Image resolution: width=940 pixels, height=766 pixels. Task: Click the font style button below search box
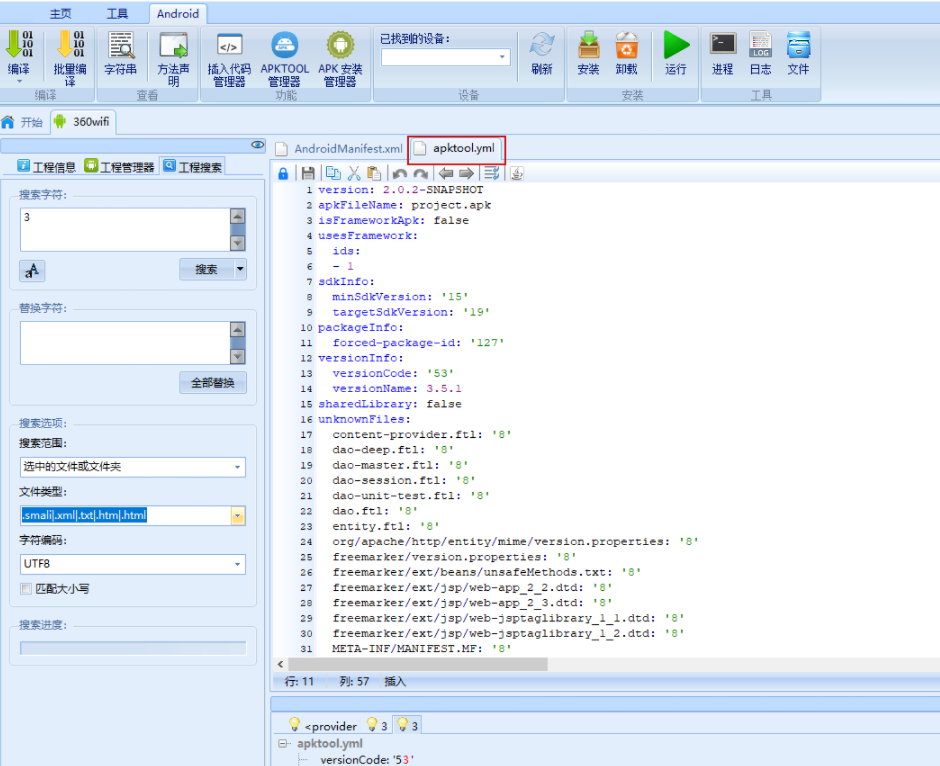32,271
